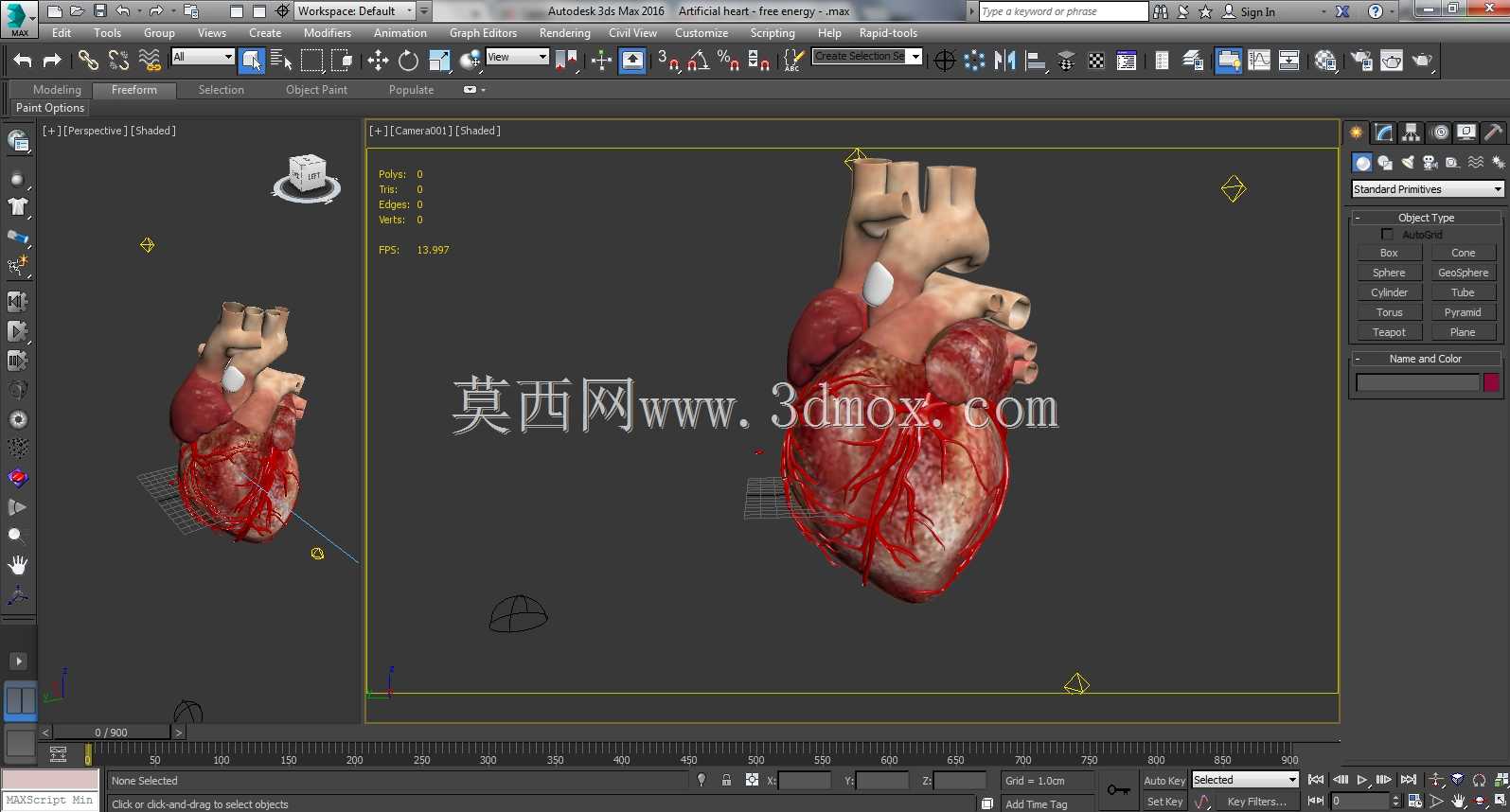Open the Rendering menu

click(x=565, y=32)
